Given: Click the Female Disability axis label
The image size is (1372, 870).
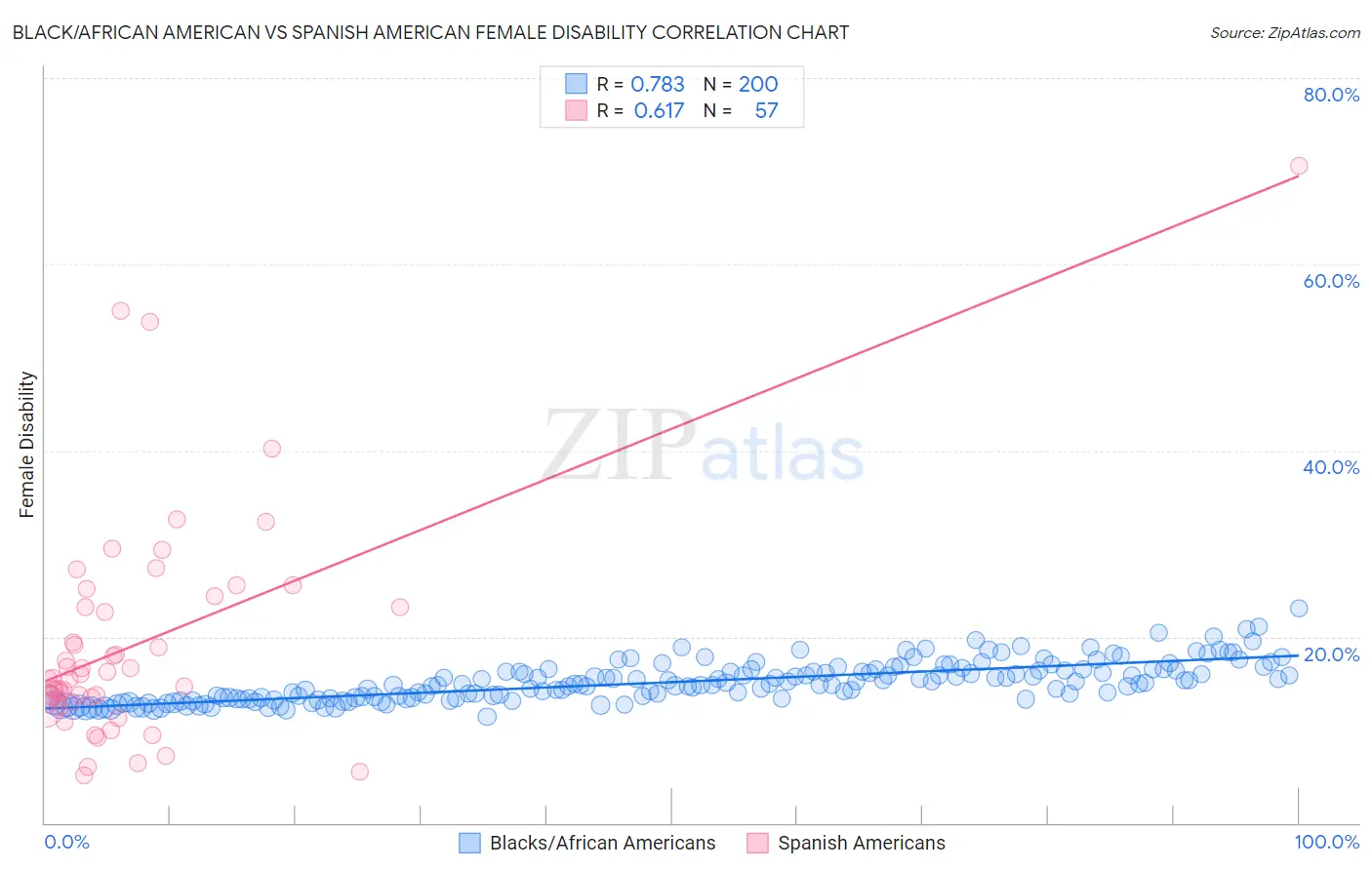Looking at the screenshot, I should point(27,445).
